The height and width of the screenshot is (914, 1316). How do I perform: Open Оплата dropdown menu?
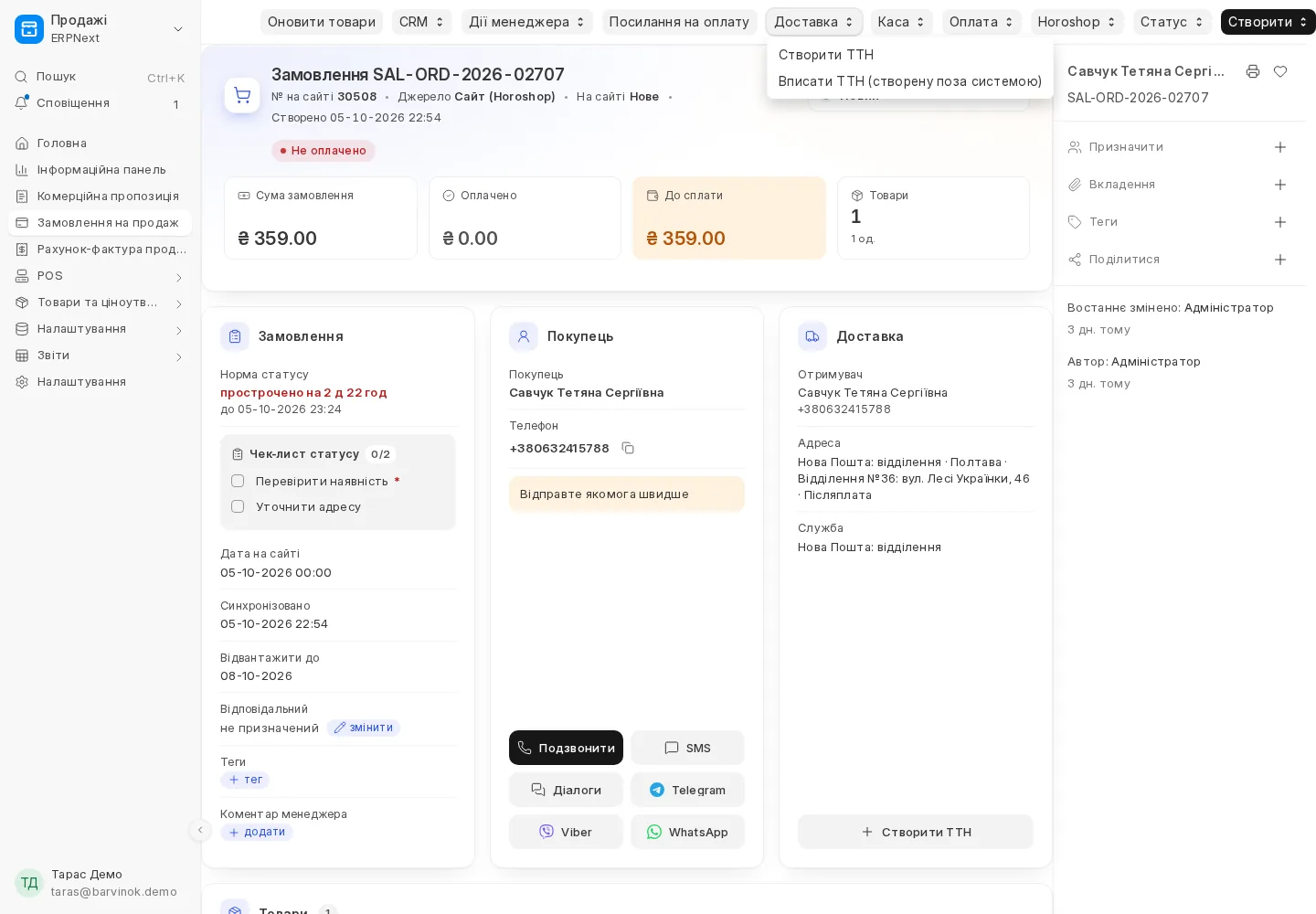pyautogui.click(x=982, y=22)
